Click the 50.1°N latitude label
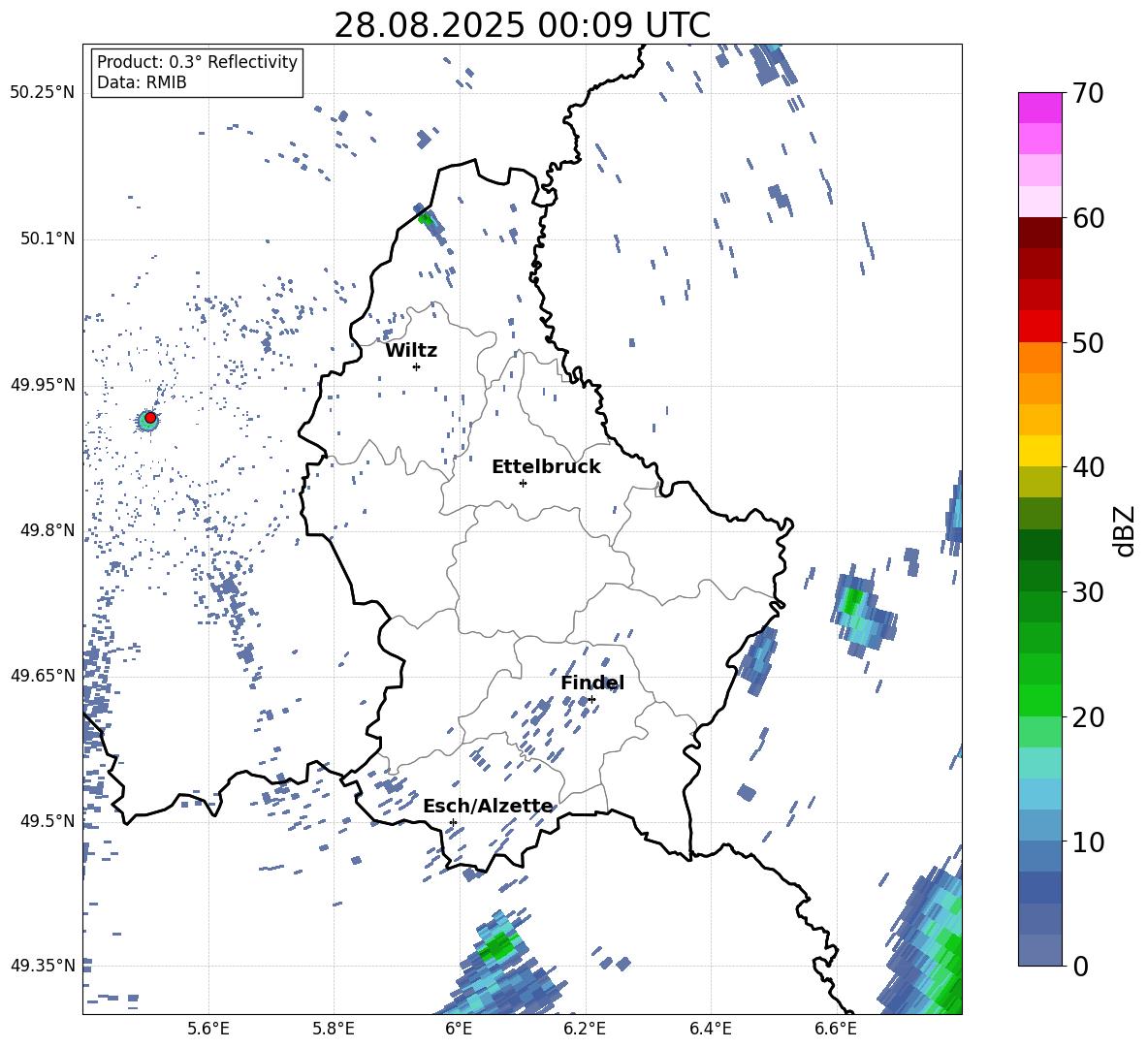1148x1048 pixels. [47, 239]
